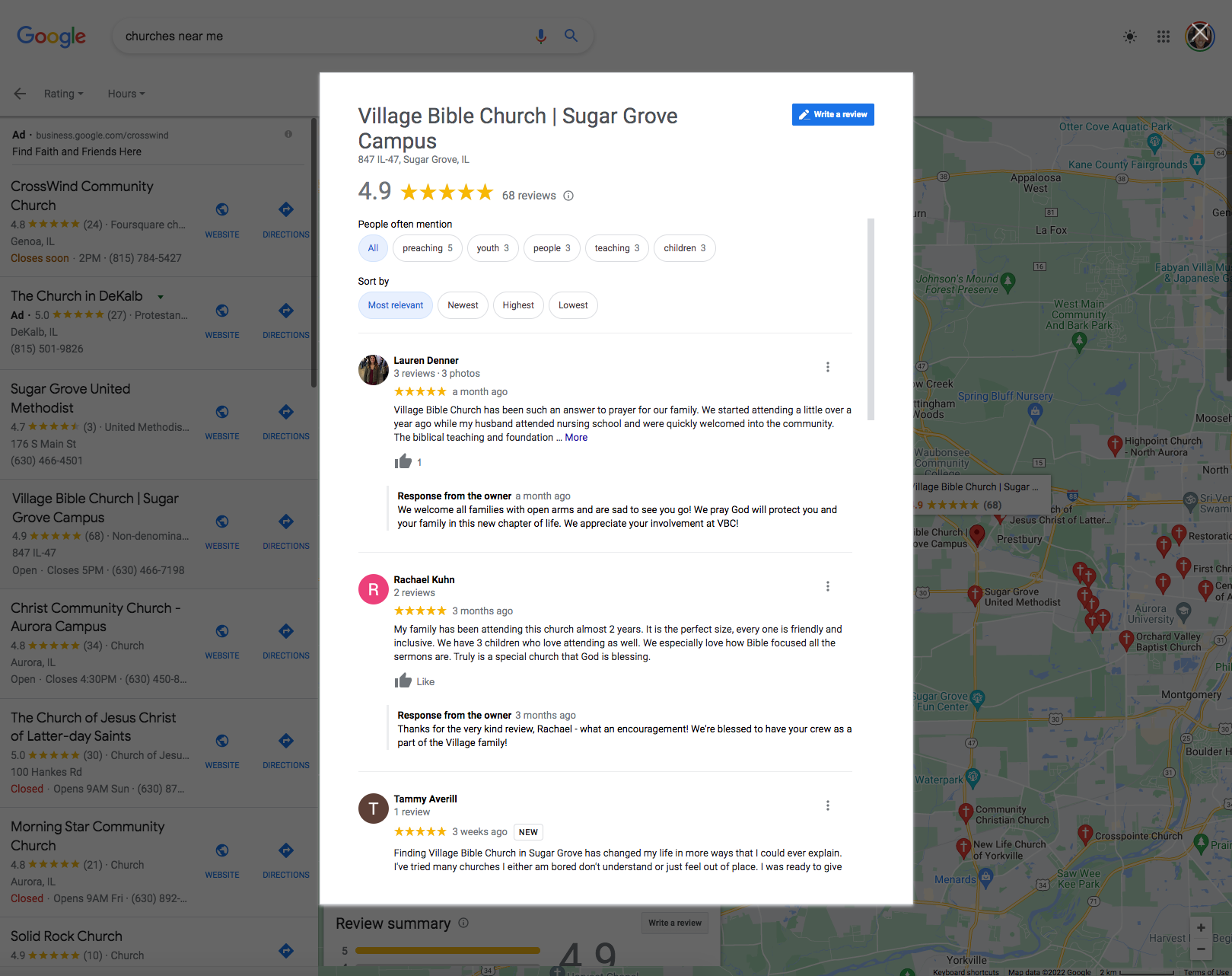Open Sugar Grove United Methodist website icon

(x=222, y=412)
